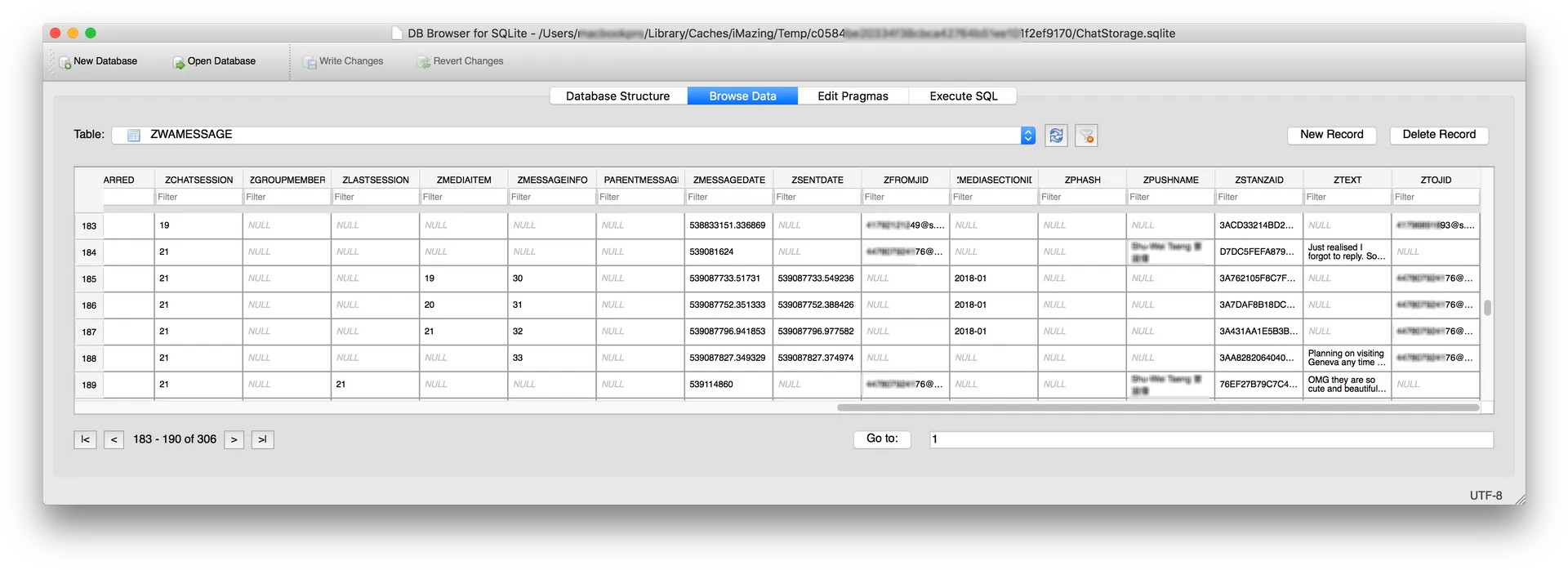Image resolution: width=1568 pixels, height=570 pixels.
Task: Click the Write Changes toolbar icon
Action: [310, 62]
